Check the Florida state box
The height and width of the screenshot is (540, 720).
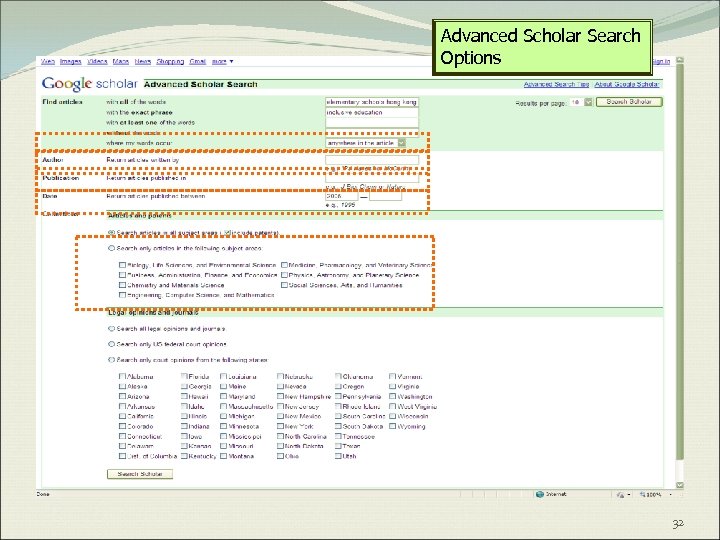pyautogui.click(x=184, y=377)
